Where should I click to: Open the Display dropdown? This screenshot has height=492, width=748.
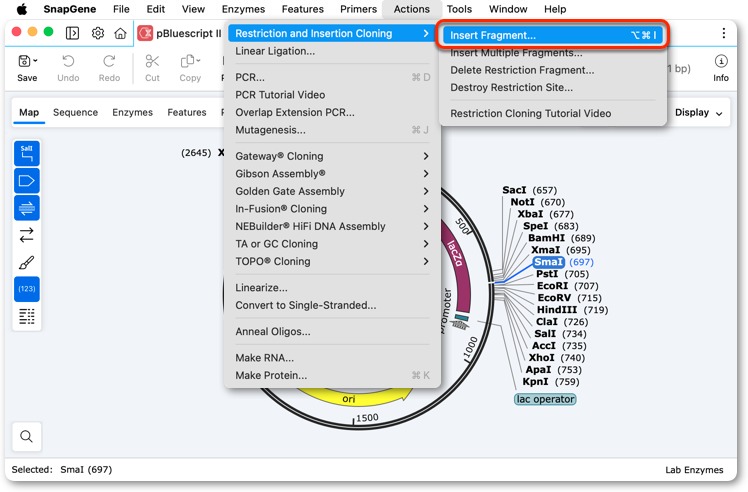click(698, 113)
